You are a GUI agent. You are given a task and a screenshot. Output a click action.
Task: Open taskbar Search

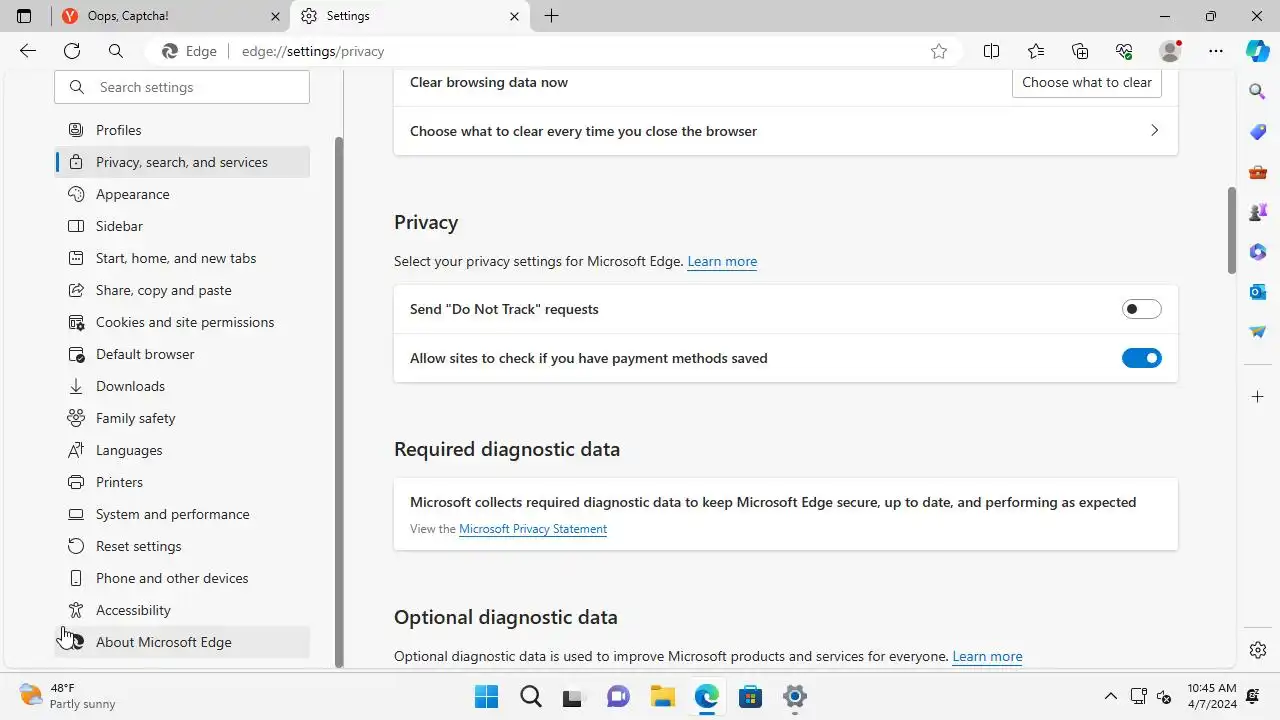(530, 696)
